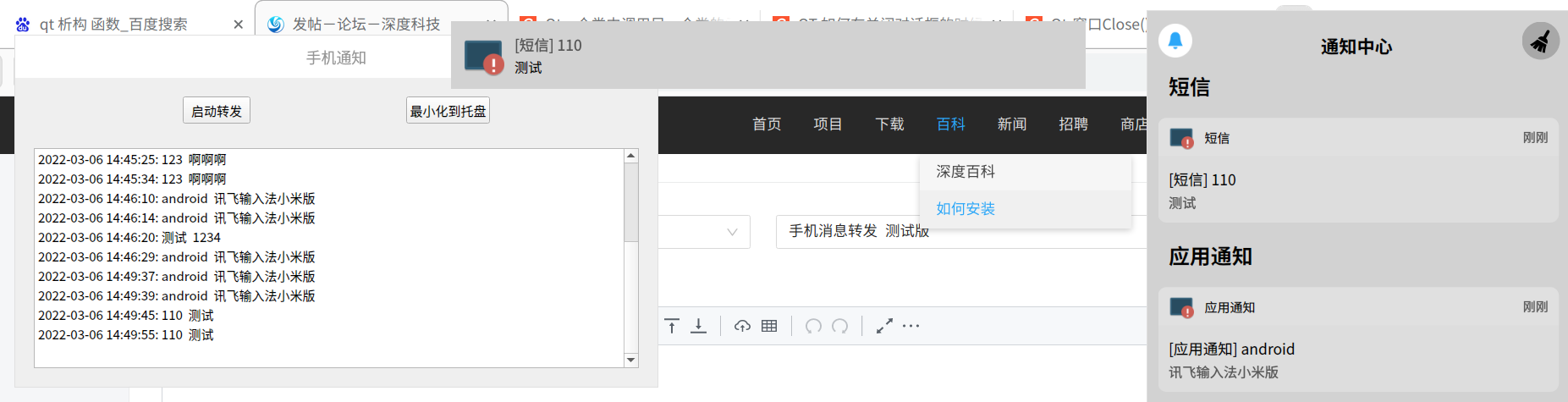Insert a table using the grid icon
Screen dimensions: 1568x402
(769, 326)
